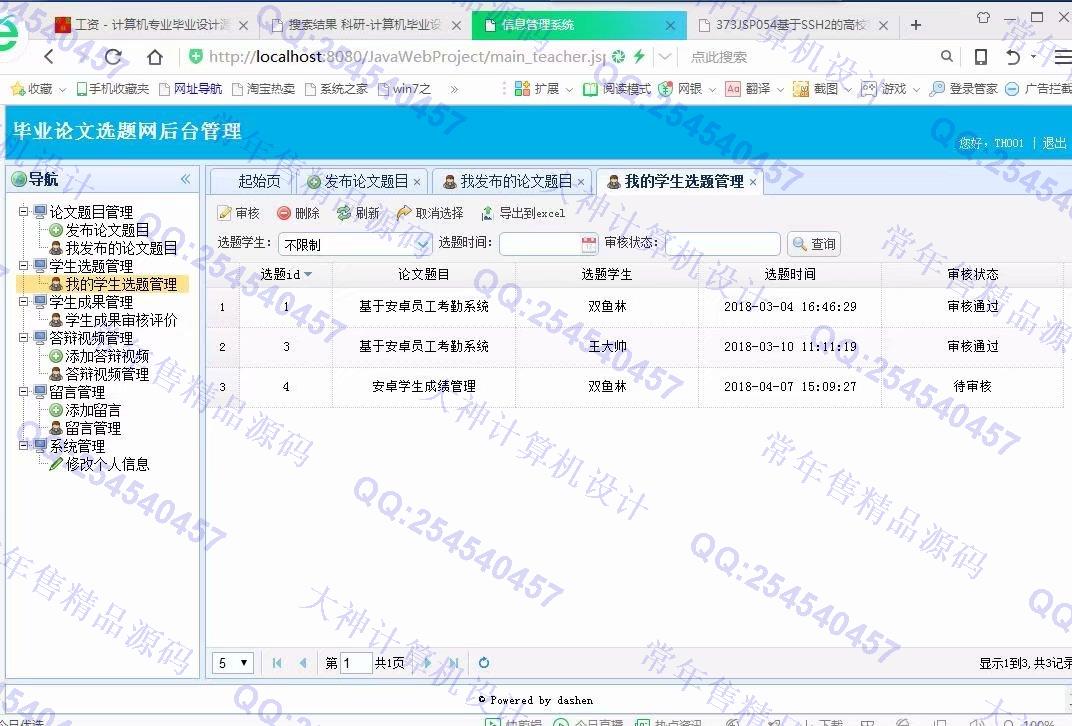1072x726 pixels.
Task: Click the 翻译 translate toolbar item
Action: 748,89
